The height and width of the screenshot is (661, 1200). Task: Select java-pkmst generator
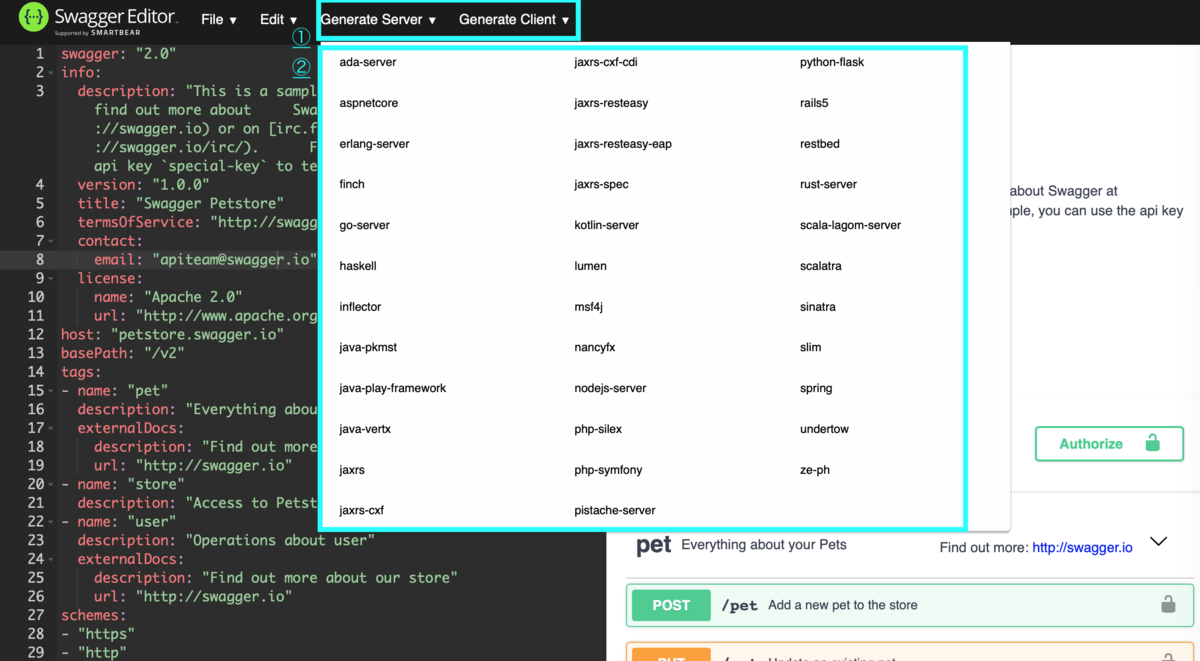[x=368, y=347]
